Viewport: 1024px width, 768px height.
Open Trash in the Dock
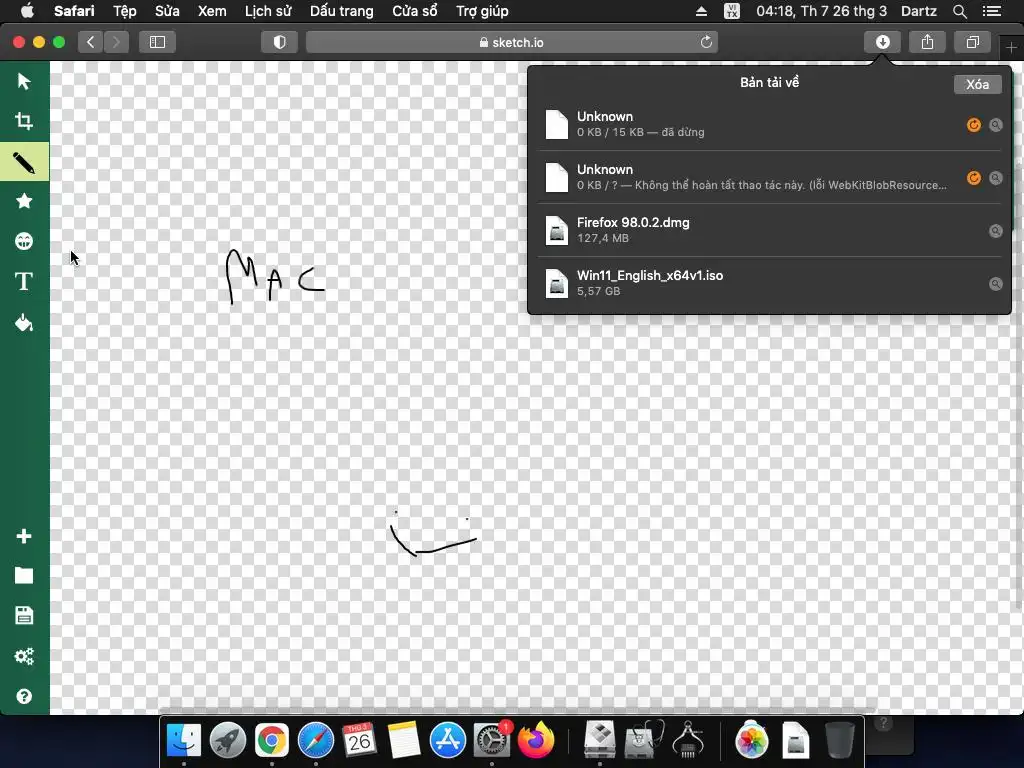click(839, 740)
